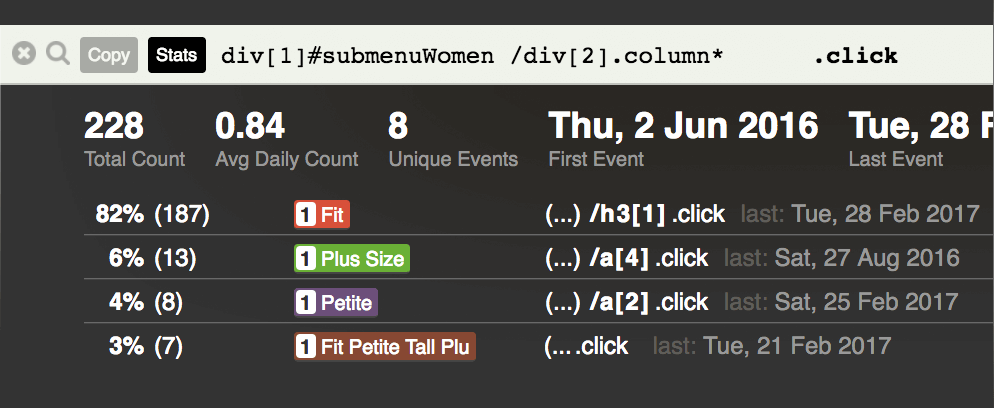Image resolution: width=994 pixels, height=408 pixels.
Task: Open the 6% (13) event row
Action: (x=538, y=258)
